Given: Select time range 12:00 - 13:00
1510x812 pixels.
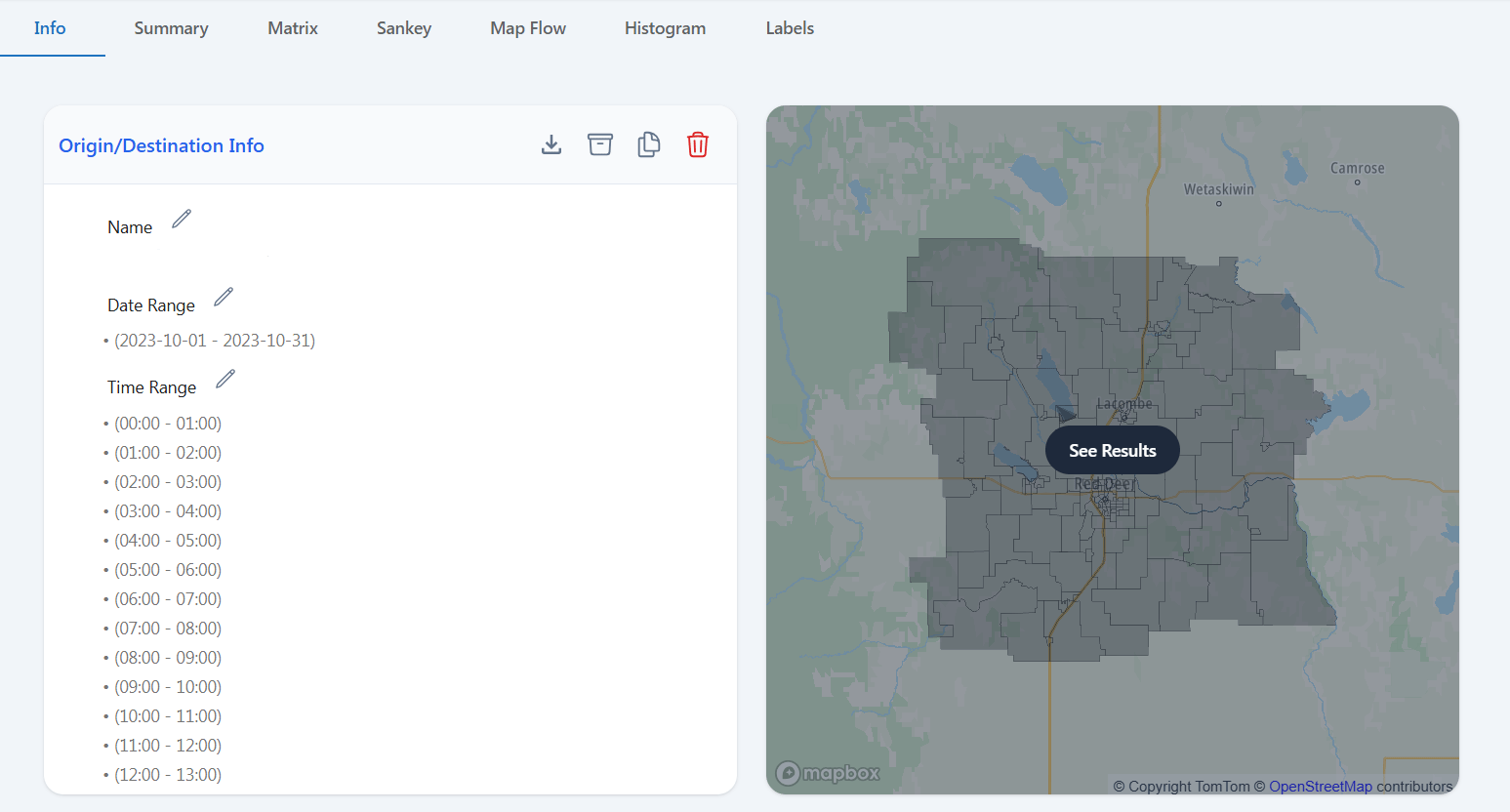Looking at the screenshot, I should (x=168, y=775).
